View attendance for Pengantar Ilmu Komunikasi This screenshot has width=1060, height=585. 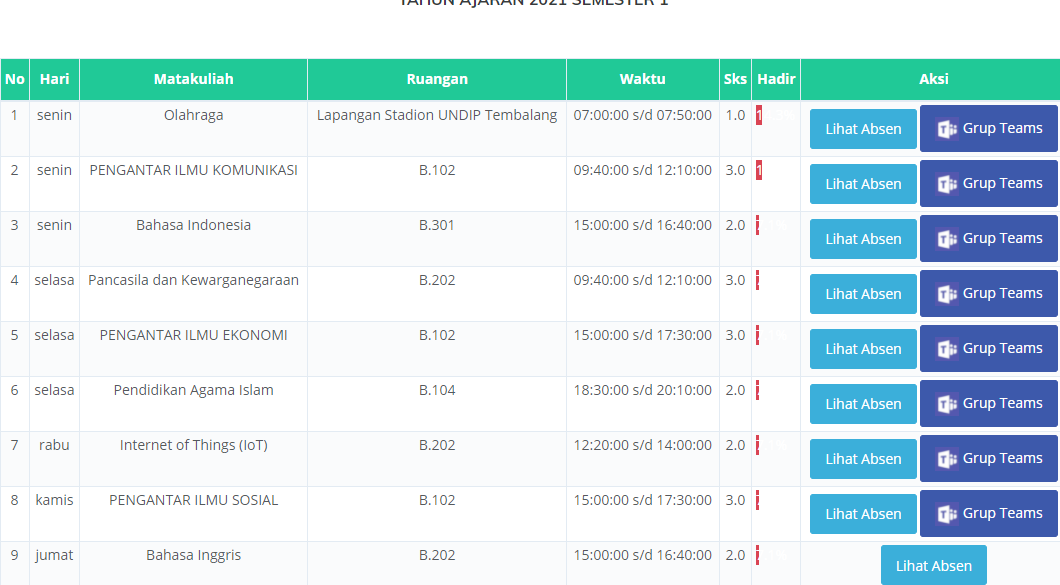pyautogui.click(x=863, y=184)
